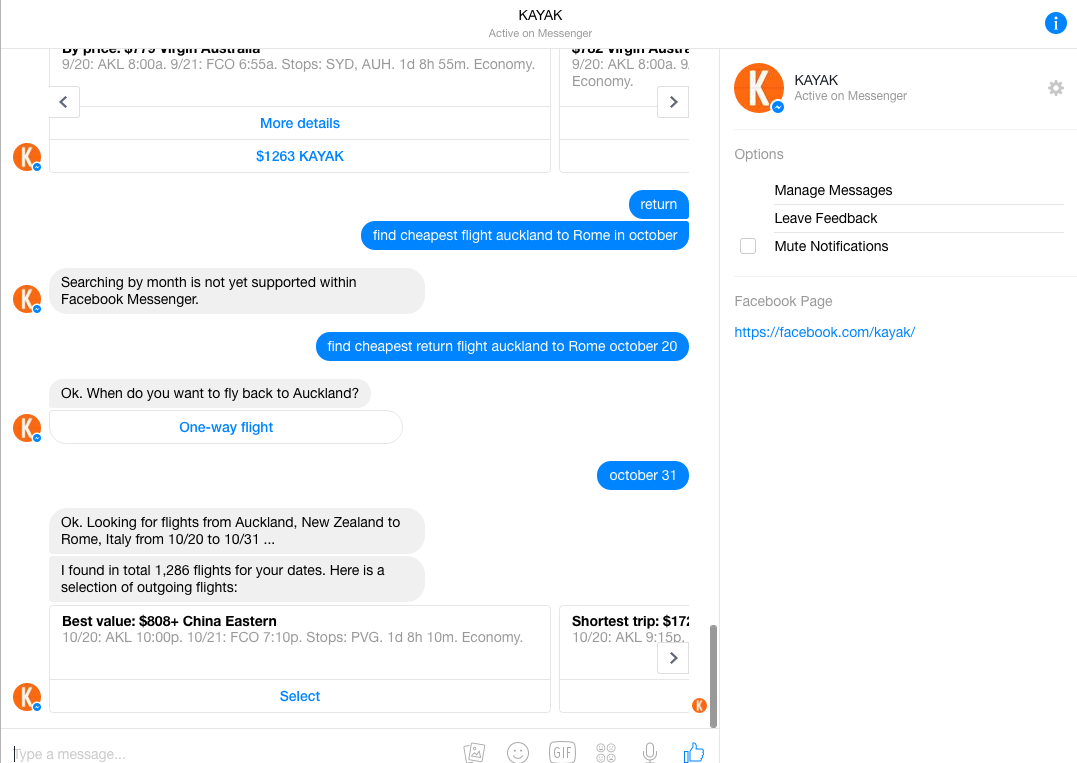
Task: Go to previous flight card in upper carousel
Action: pyautogui.click(x=64, y=102)
